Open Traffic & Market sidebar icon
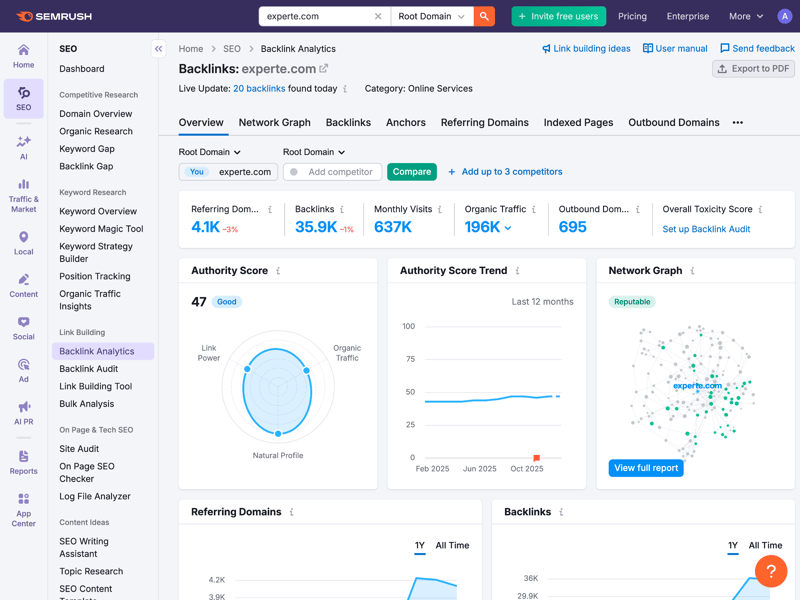Screen dimensions: 800x600 click(x=23, y=195)
